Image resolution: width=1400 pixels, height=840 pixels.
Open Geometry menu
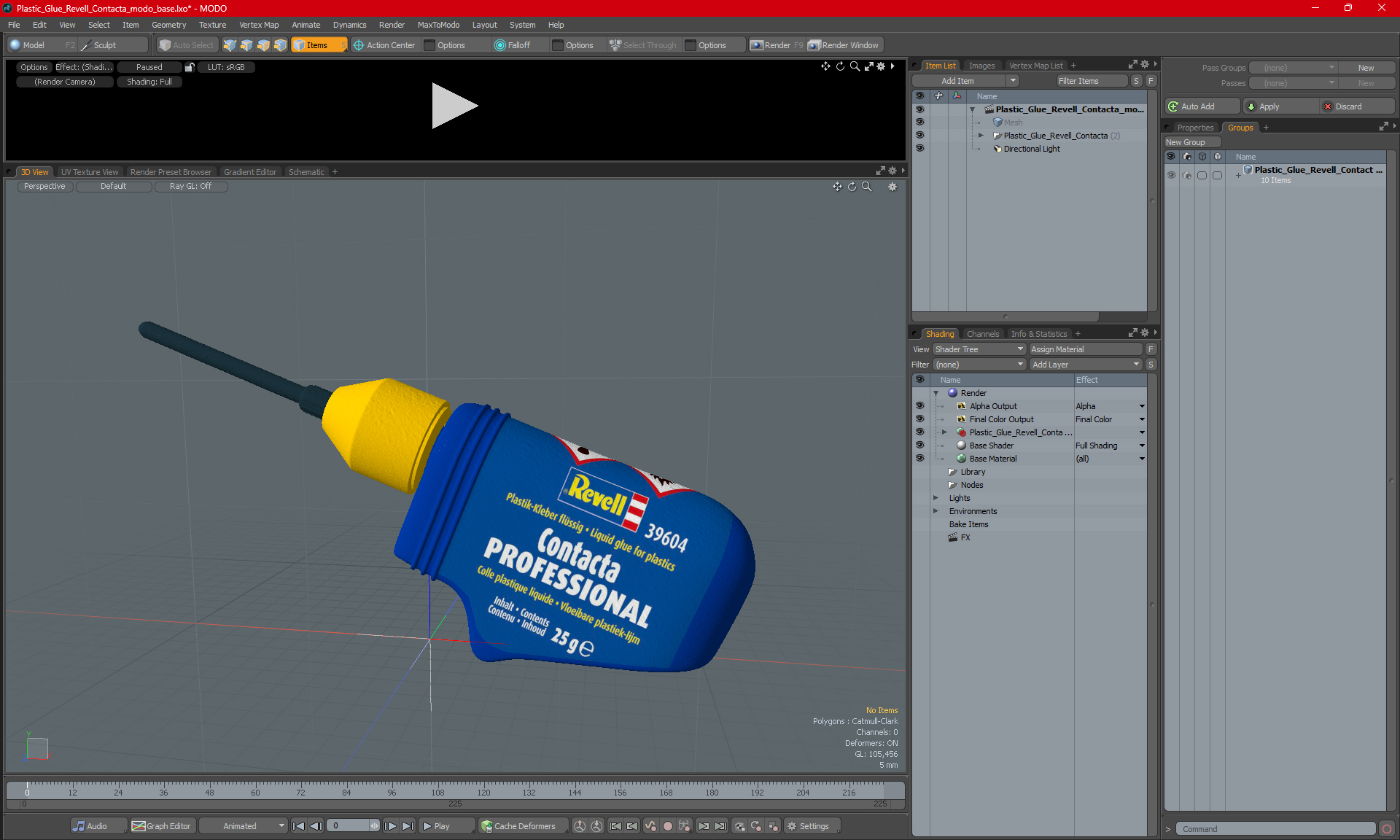168,25
